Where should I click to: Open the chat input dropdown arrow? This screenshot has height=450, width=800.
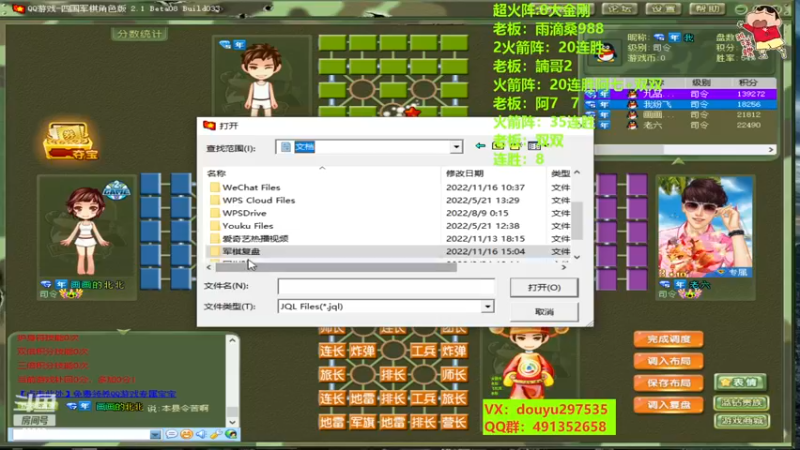[156, 434]
